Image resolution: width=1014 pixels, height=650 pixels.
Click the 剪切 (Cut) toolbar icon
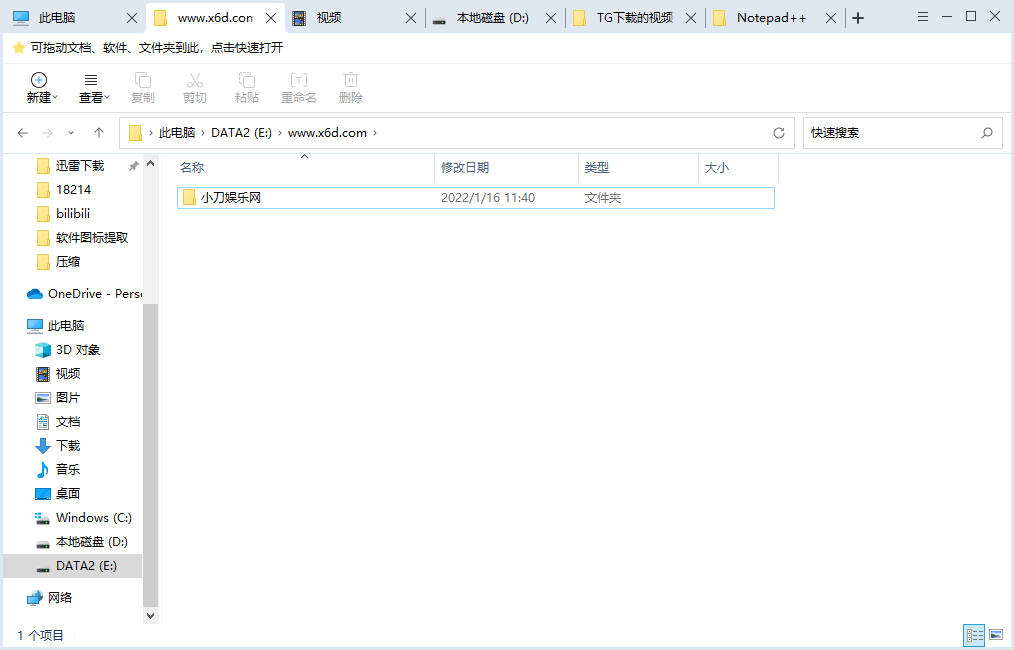pyautogui.click(x=194, y=87)
